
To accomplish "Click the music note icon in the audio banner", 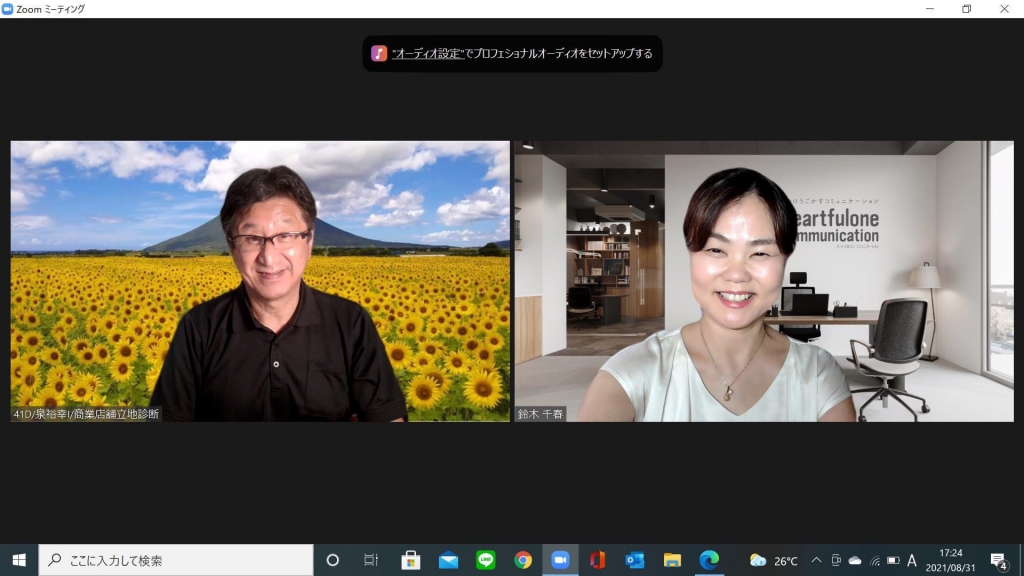I will pos(379,54).
